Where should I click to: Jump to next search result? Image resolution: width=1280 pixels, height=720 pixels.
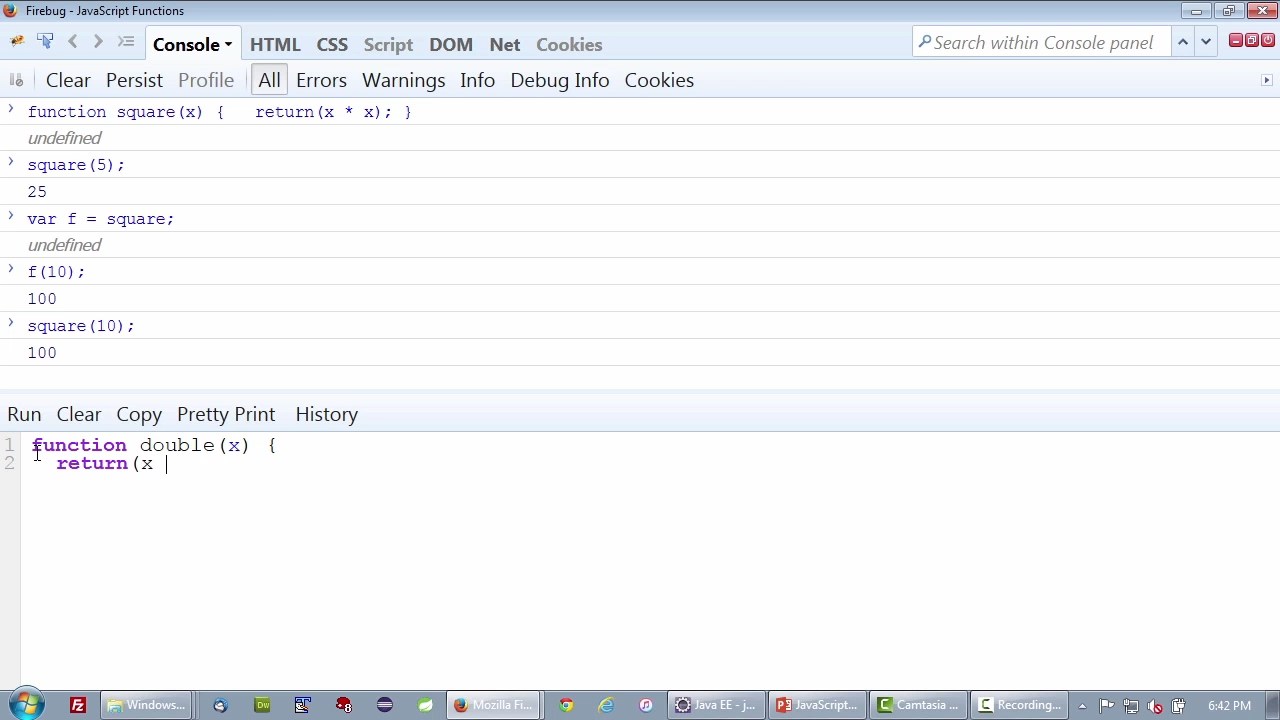pyautogui.click(x=1206, y=42)
